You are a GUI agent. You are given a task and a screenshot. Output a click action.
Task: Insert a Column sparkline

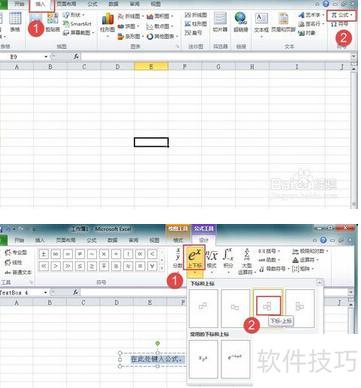[196, 24]
